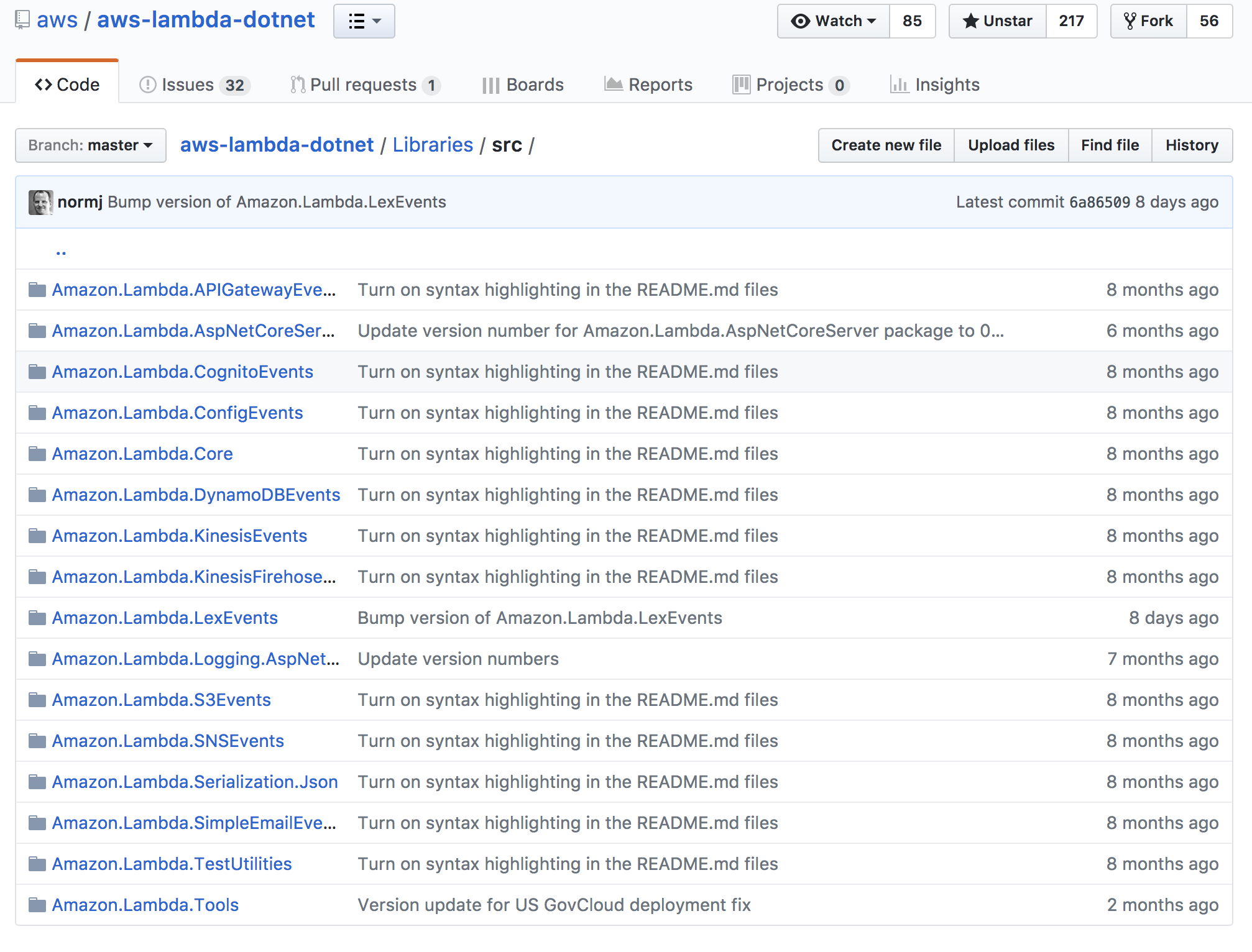Open Amazon.Lambda.DynamoDBEvents folder
This screenshot has height=952, width=1252.
click(x=196, y=495)
